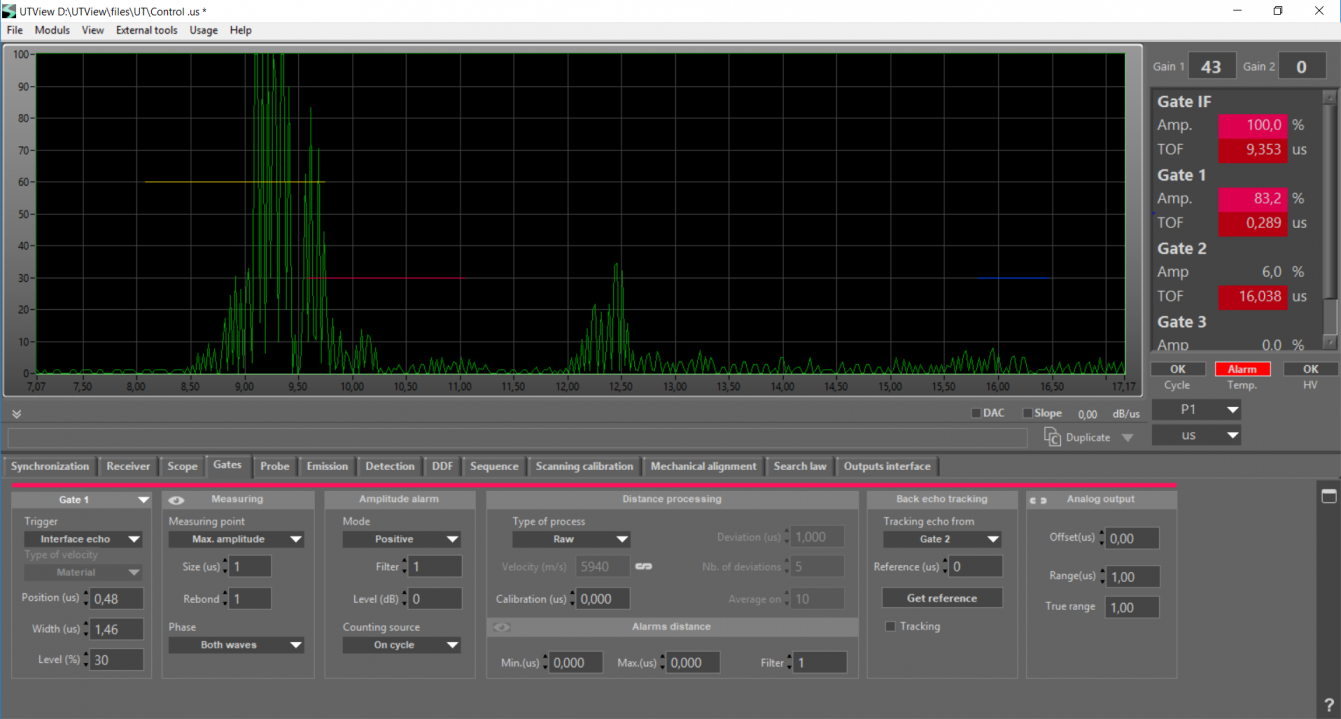Click the arrows icon beside Analog output
Viewport: 1341px width, 719px height.
(1039, 499)
